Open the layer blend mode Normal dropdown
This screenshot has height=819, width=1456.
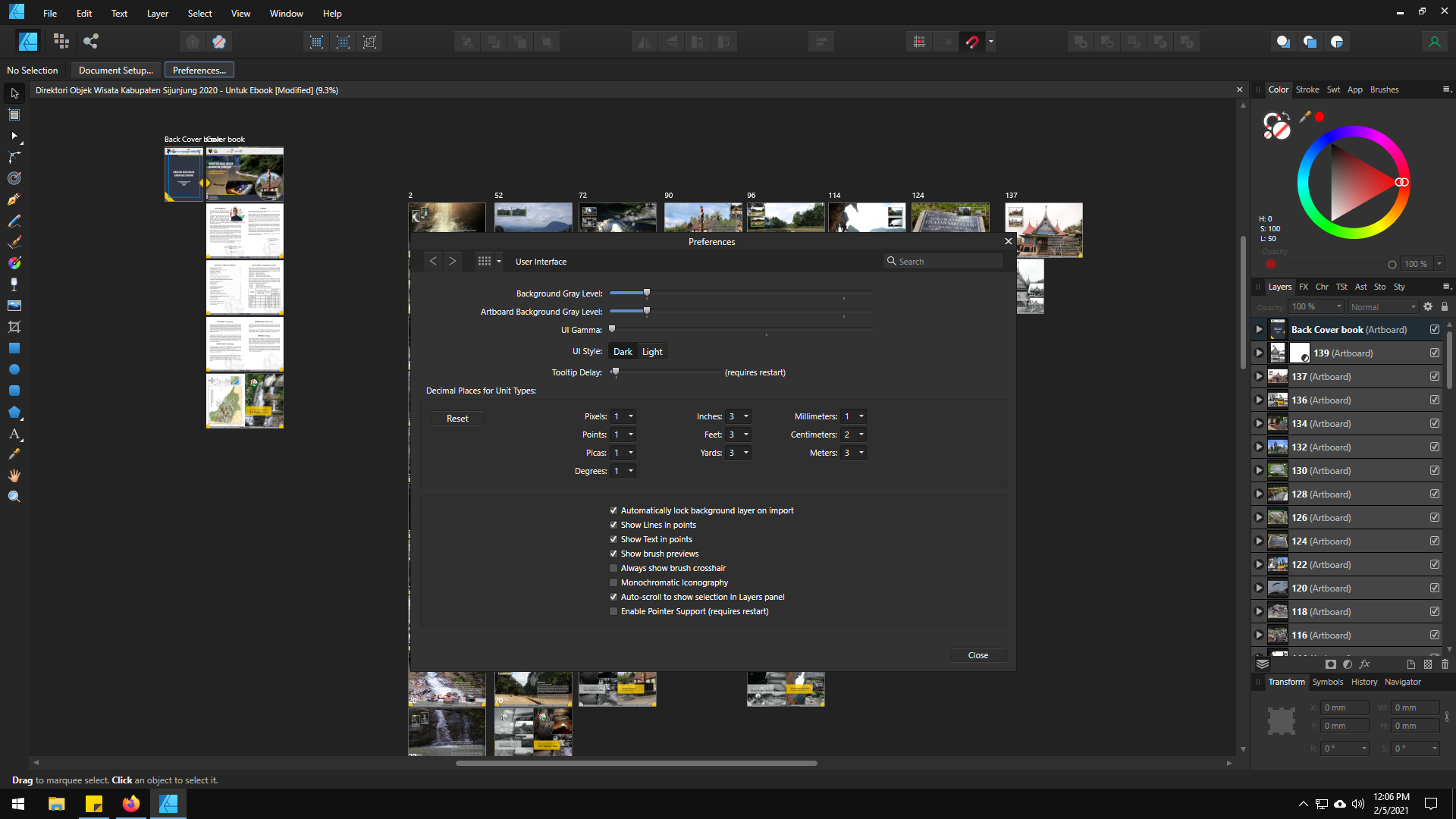(x=1383, y=306)
